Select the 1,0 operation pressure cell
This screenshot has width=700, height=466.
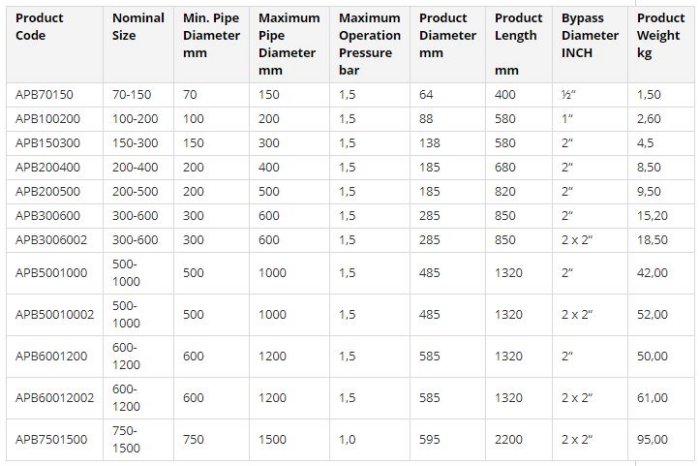click(x=348, y=440)
